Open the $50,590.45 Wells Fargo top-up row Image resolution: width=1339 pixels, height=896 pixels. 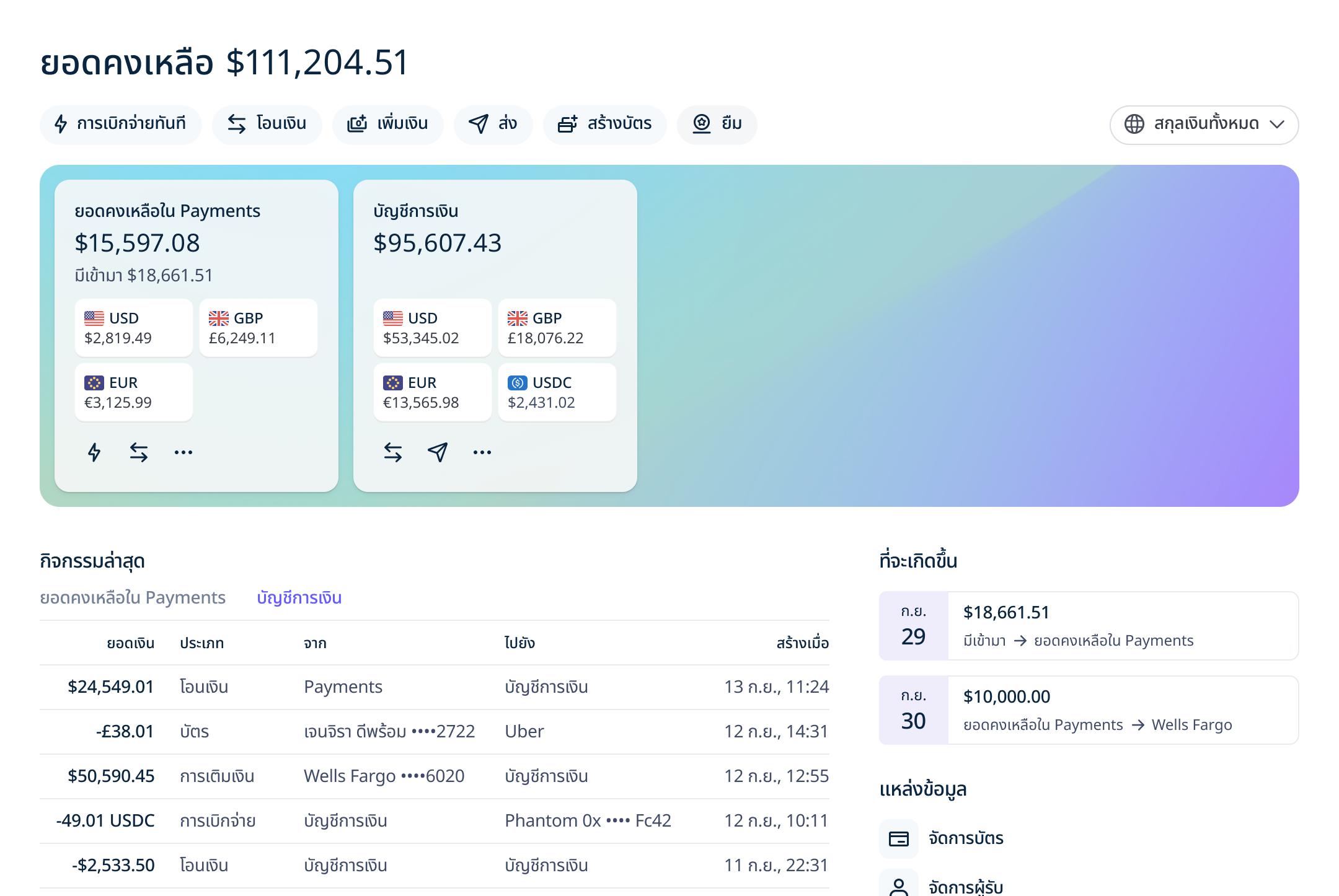click(x=434, y=776)
